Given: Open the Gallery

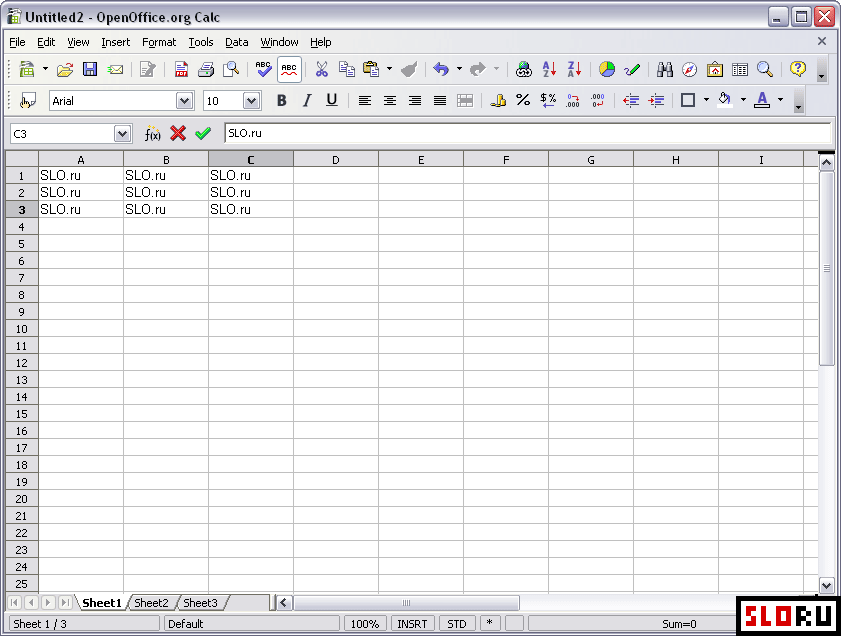Looking at the screenshot, I should [x=714, y=69].
